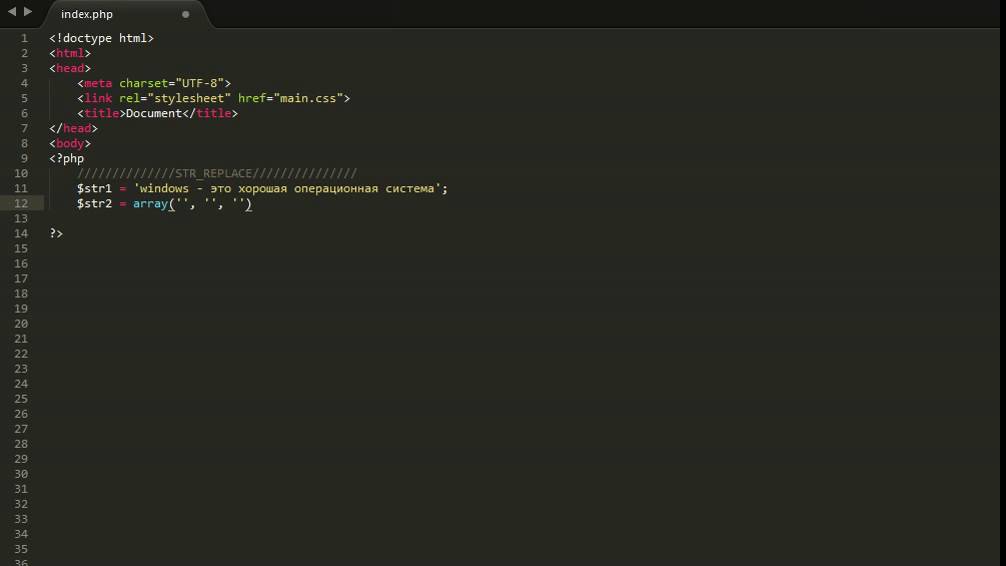This screenshot has width=1006, height=566.
Task: Click line number 9 in the gutter
Action: click(x=24, y=159)
